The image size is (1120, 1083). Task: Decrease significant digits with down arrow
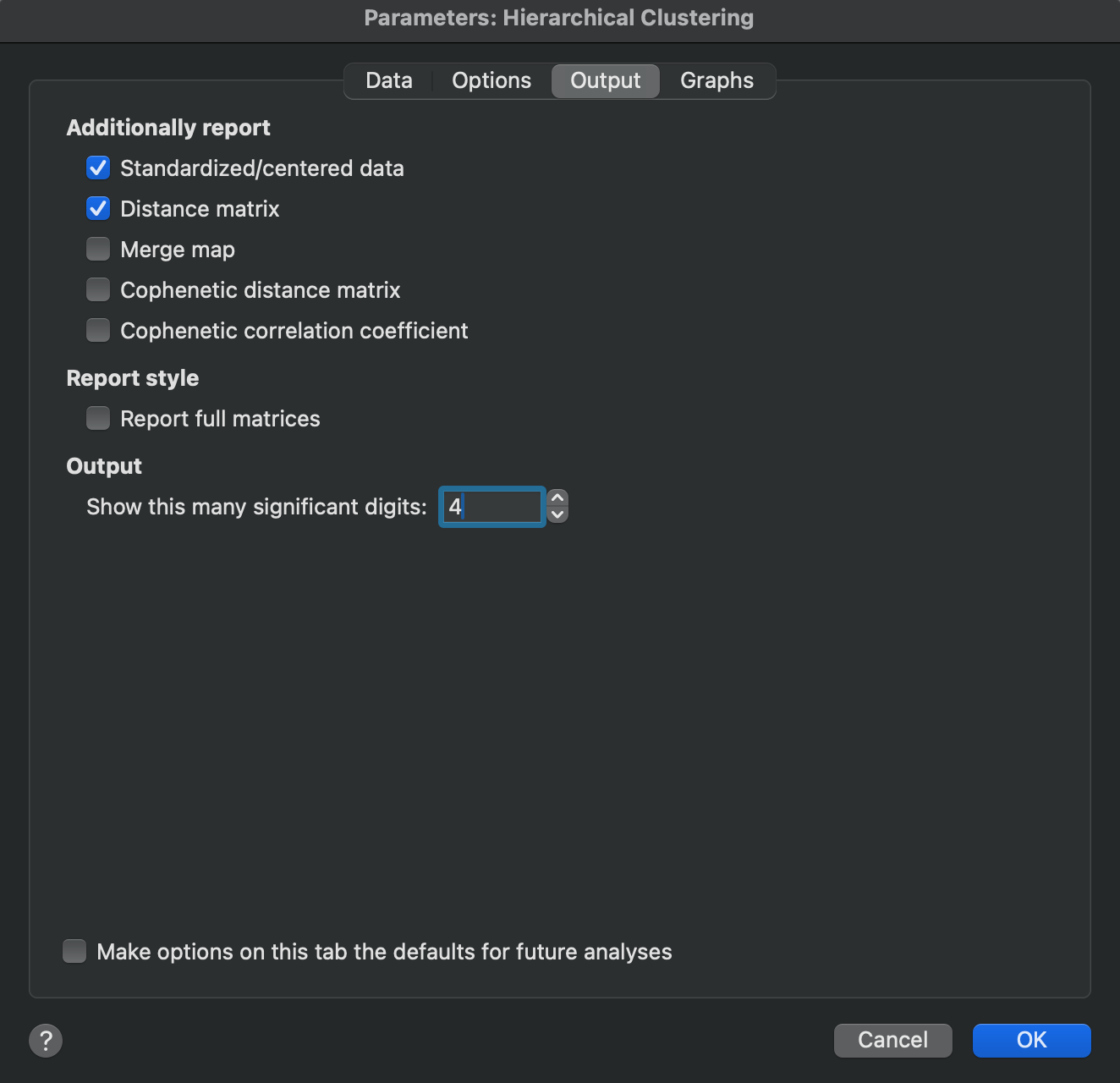(557, 514)
